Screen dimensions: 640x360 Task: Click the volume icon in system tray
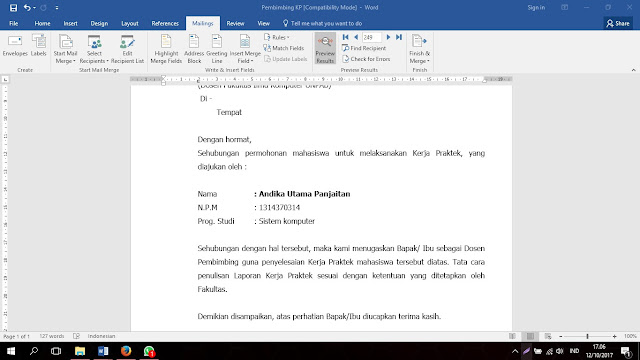(560, 351)
